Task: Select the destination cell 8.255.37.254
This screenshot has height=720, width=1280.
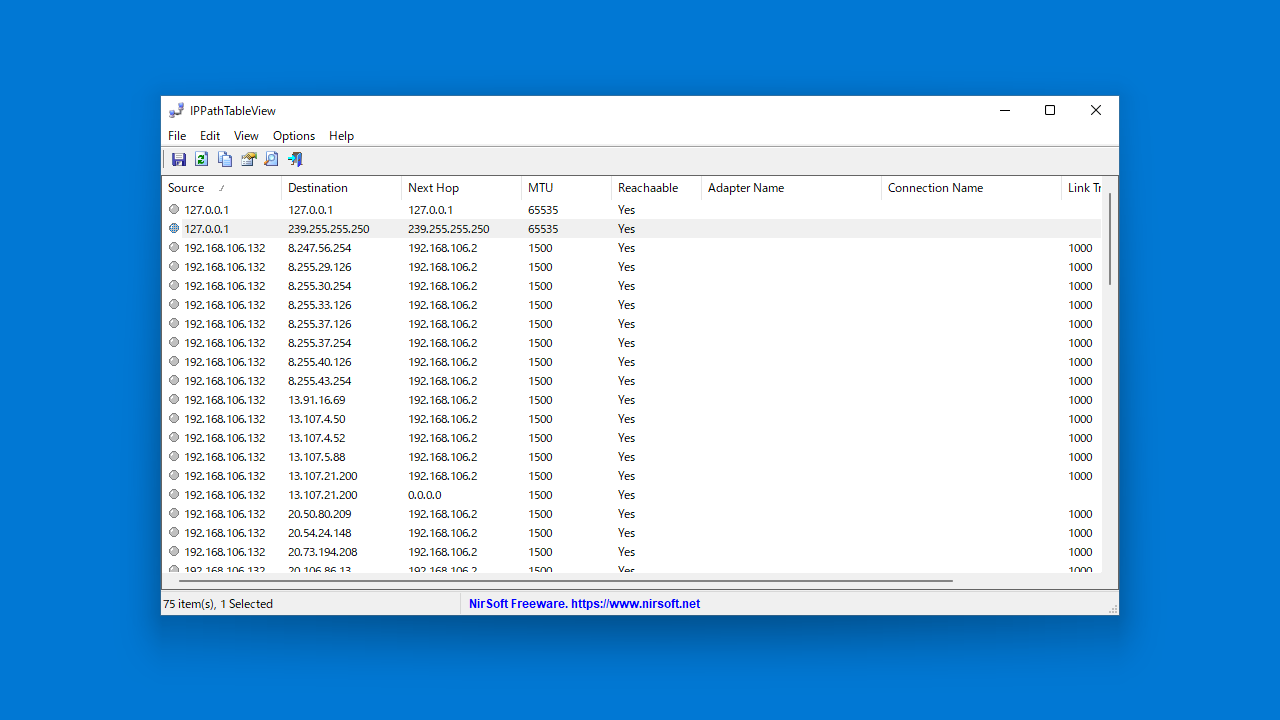Action: (320, 343)
